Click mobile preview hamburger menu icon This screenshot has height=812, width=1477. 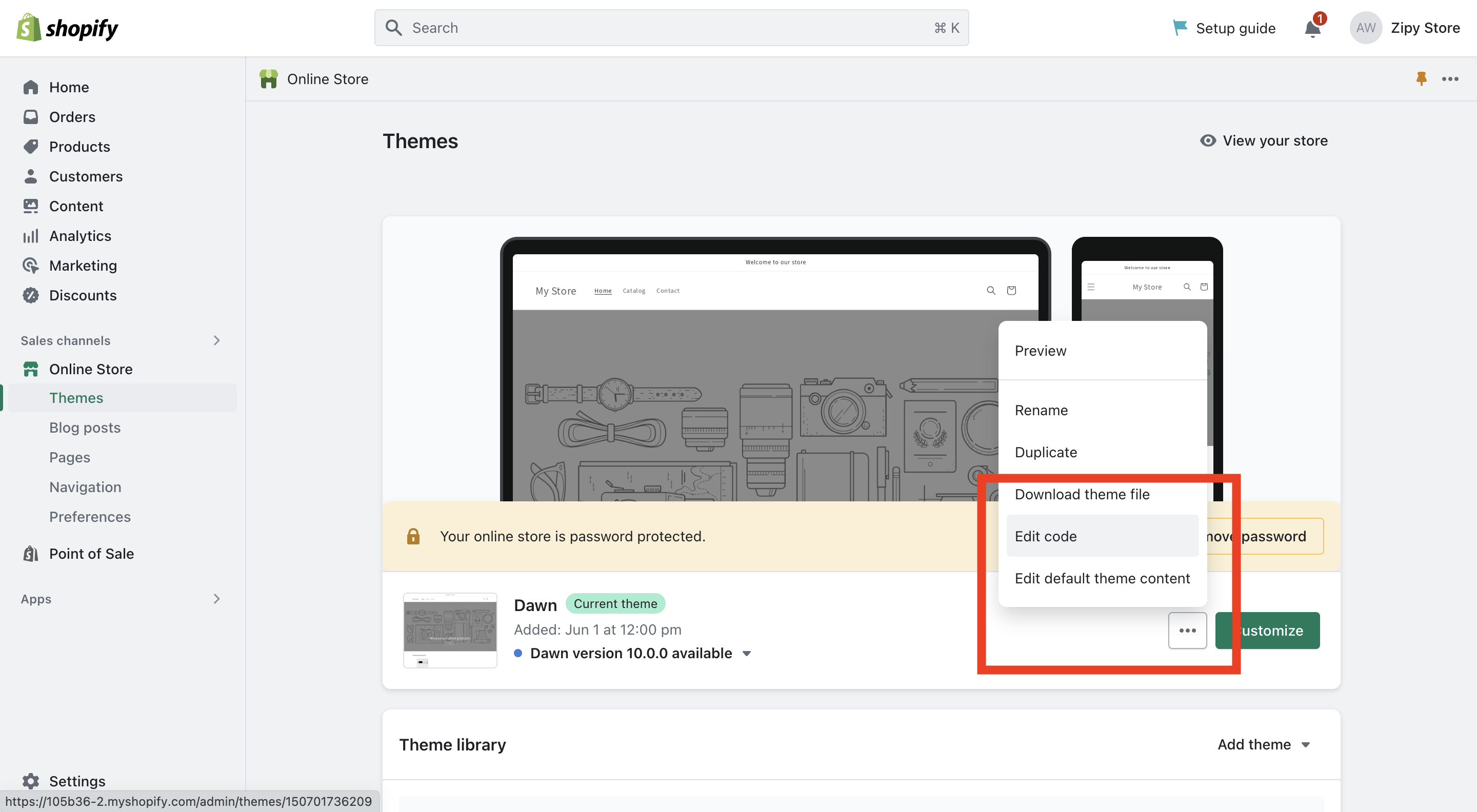(x=1091, y=287)
